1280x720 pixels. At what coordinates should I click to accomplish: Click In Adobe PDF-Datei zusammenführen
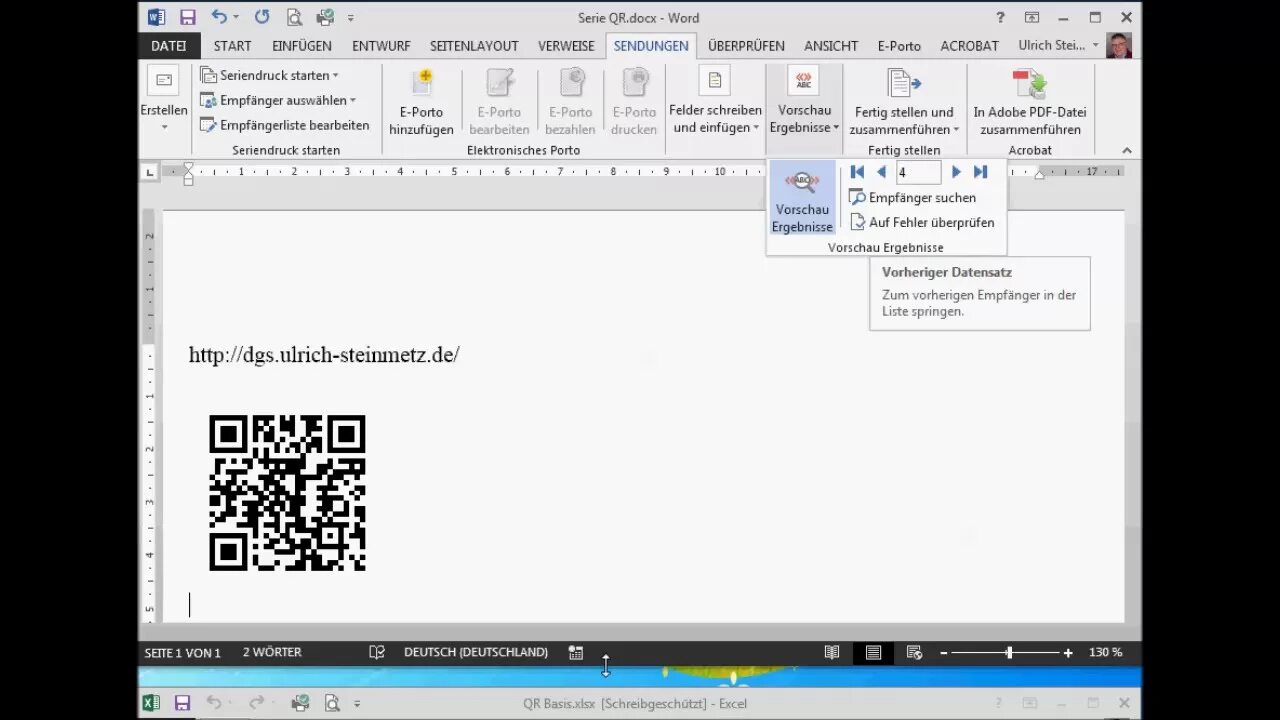pos(1029,100)
